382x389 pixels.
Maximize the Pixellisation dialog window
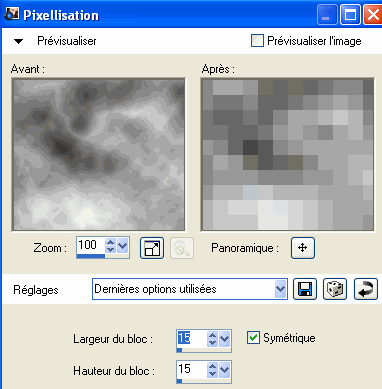[350, 15]
